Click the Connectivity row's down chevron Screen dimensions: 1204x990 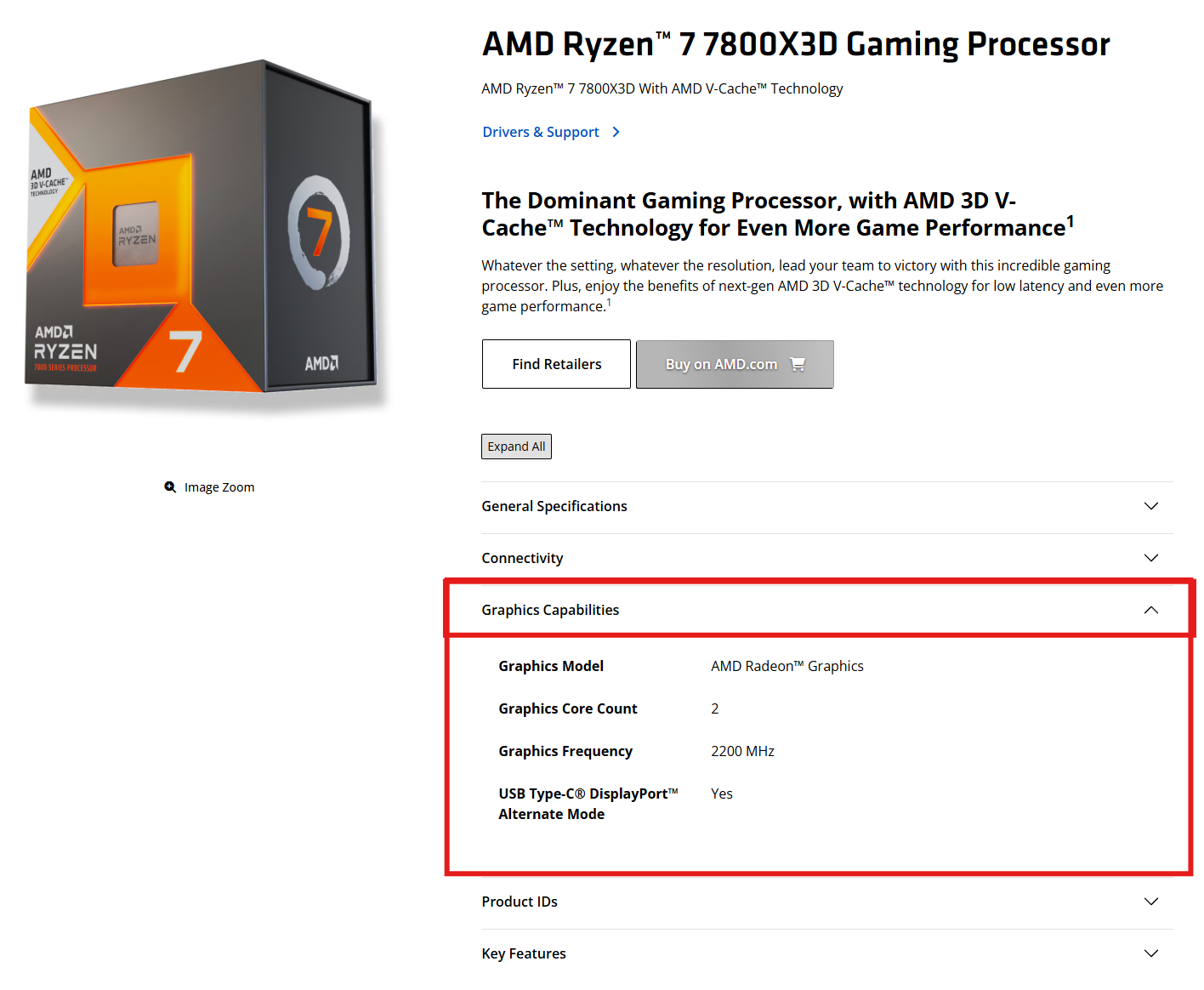pos(1151,558)
